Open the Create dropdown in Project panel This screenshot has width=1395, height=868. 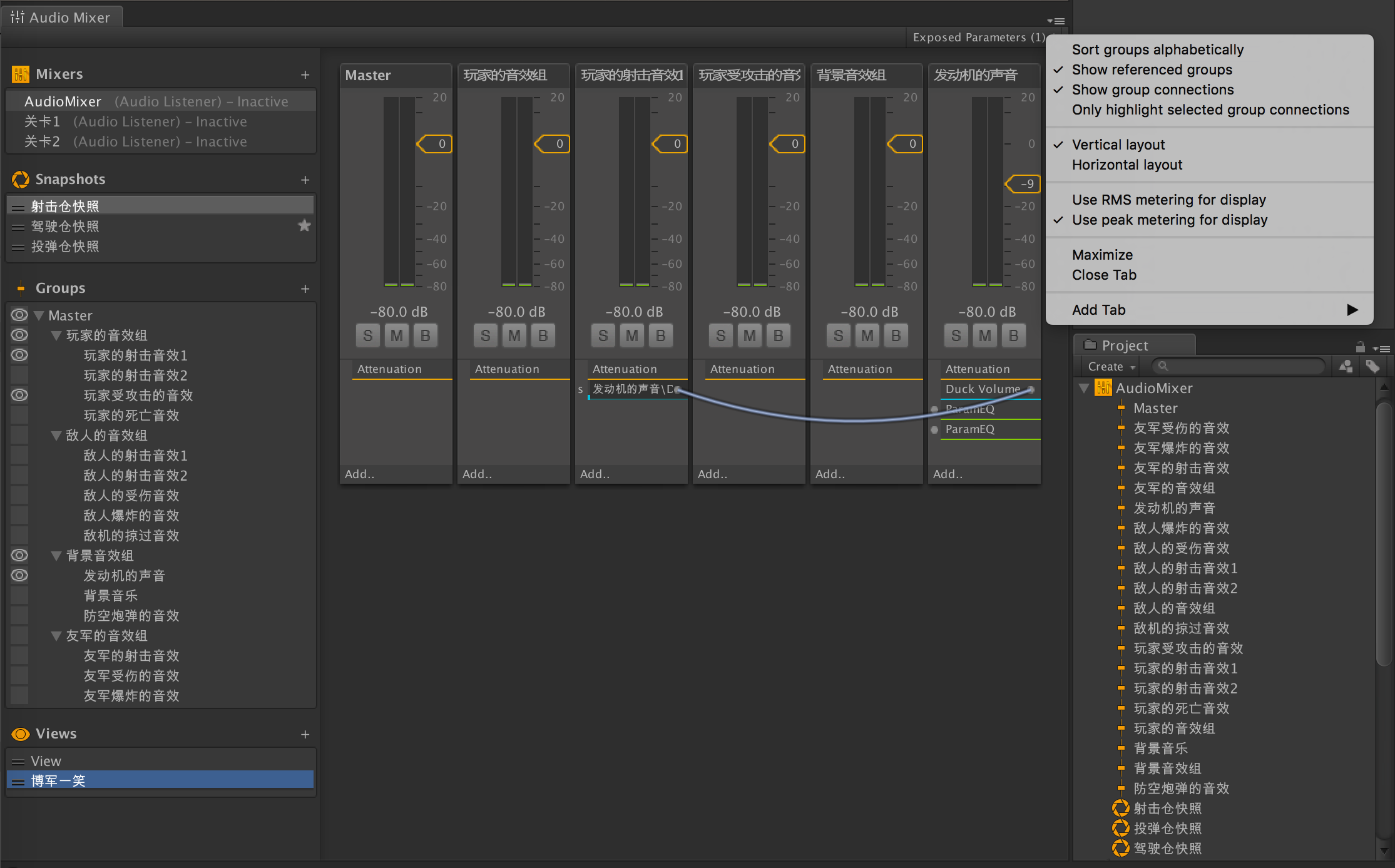1110,367
